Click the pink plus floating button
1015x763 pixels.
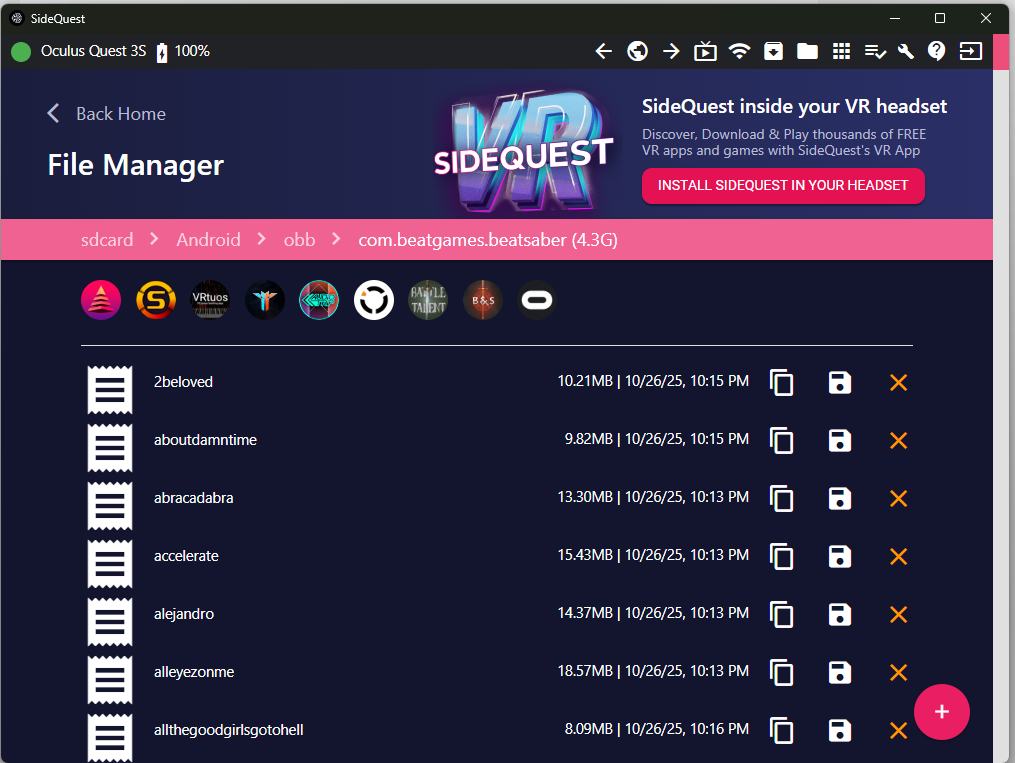942,712
